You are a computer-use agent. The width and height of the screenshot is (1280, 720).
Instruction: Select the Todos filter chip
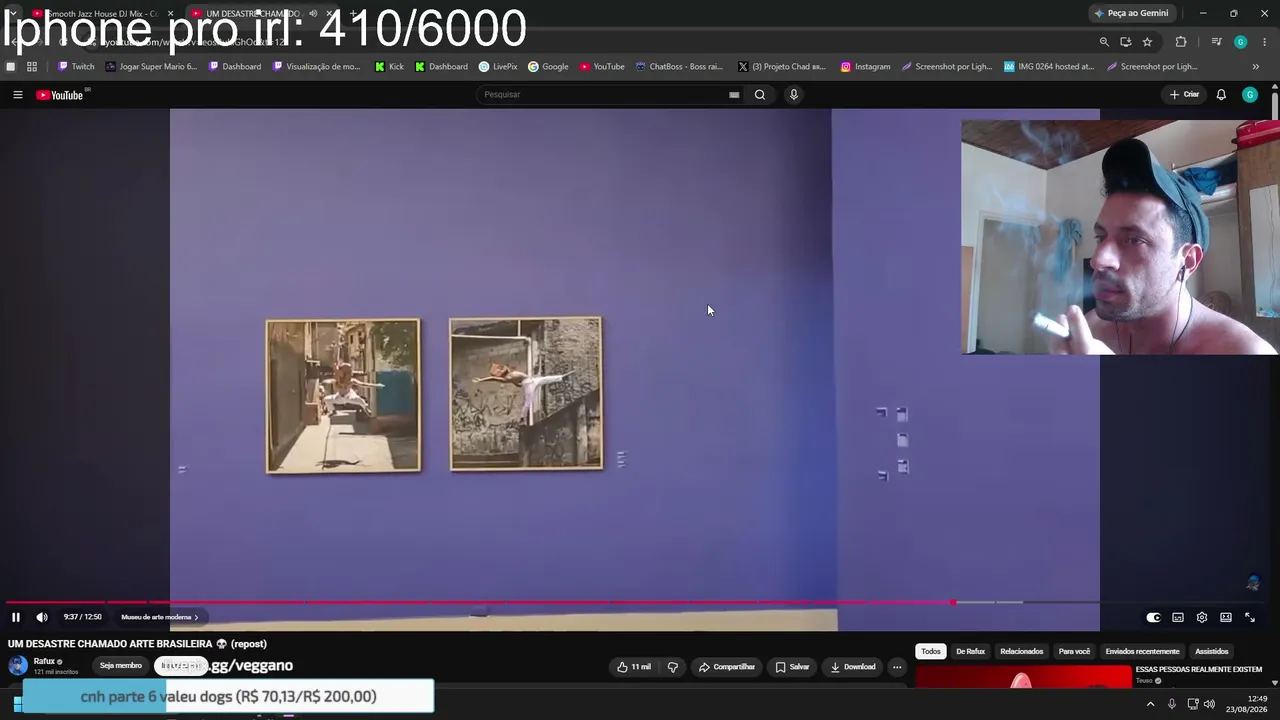pyautogui.click(x=931, y=651)
